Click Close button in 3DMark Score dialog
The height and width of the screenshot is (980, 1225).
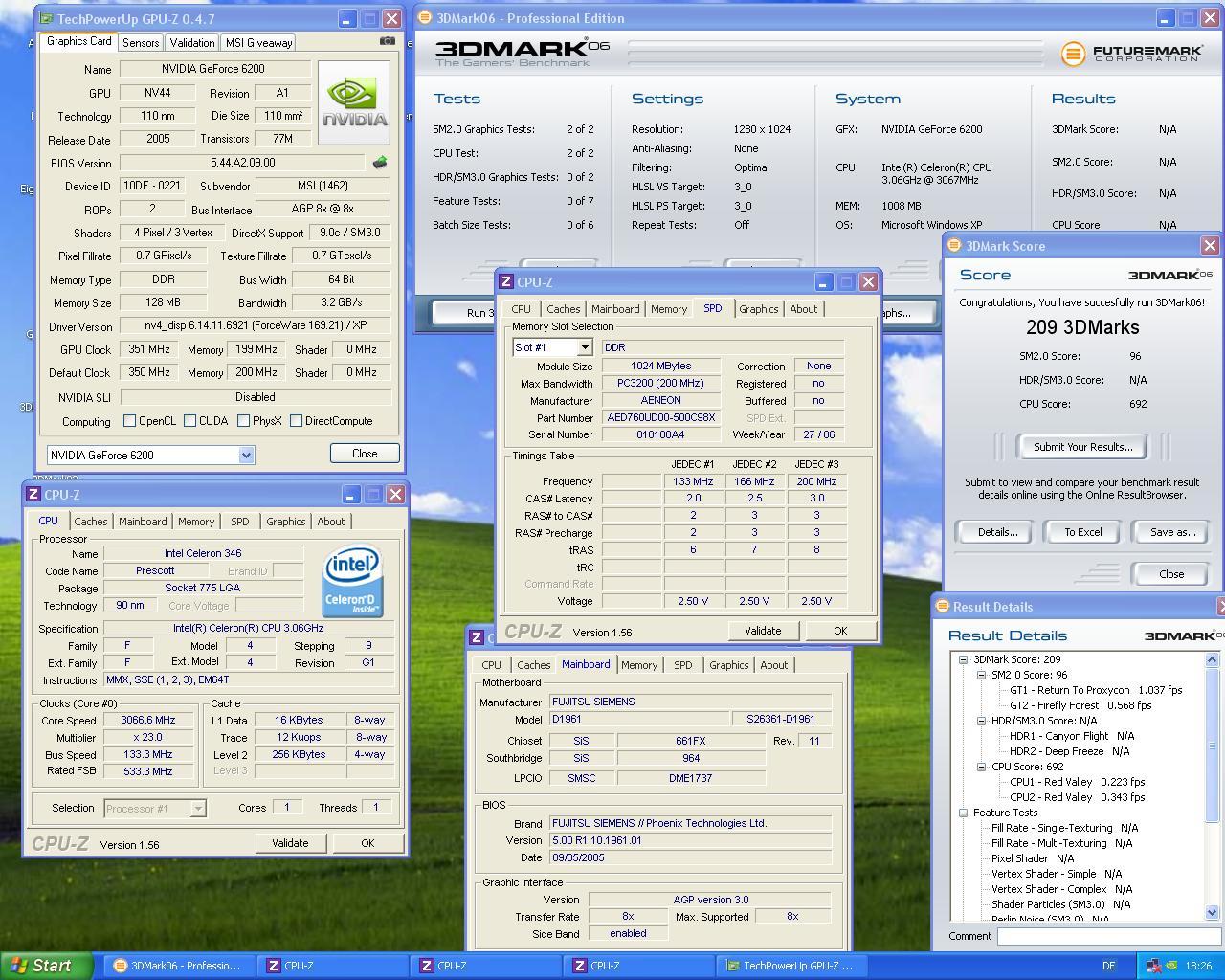tap(1171, 574)
